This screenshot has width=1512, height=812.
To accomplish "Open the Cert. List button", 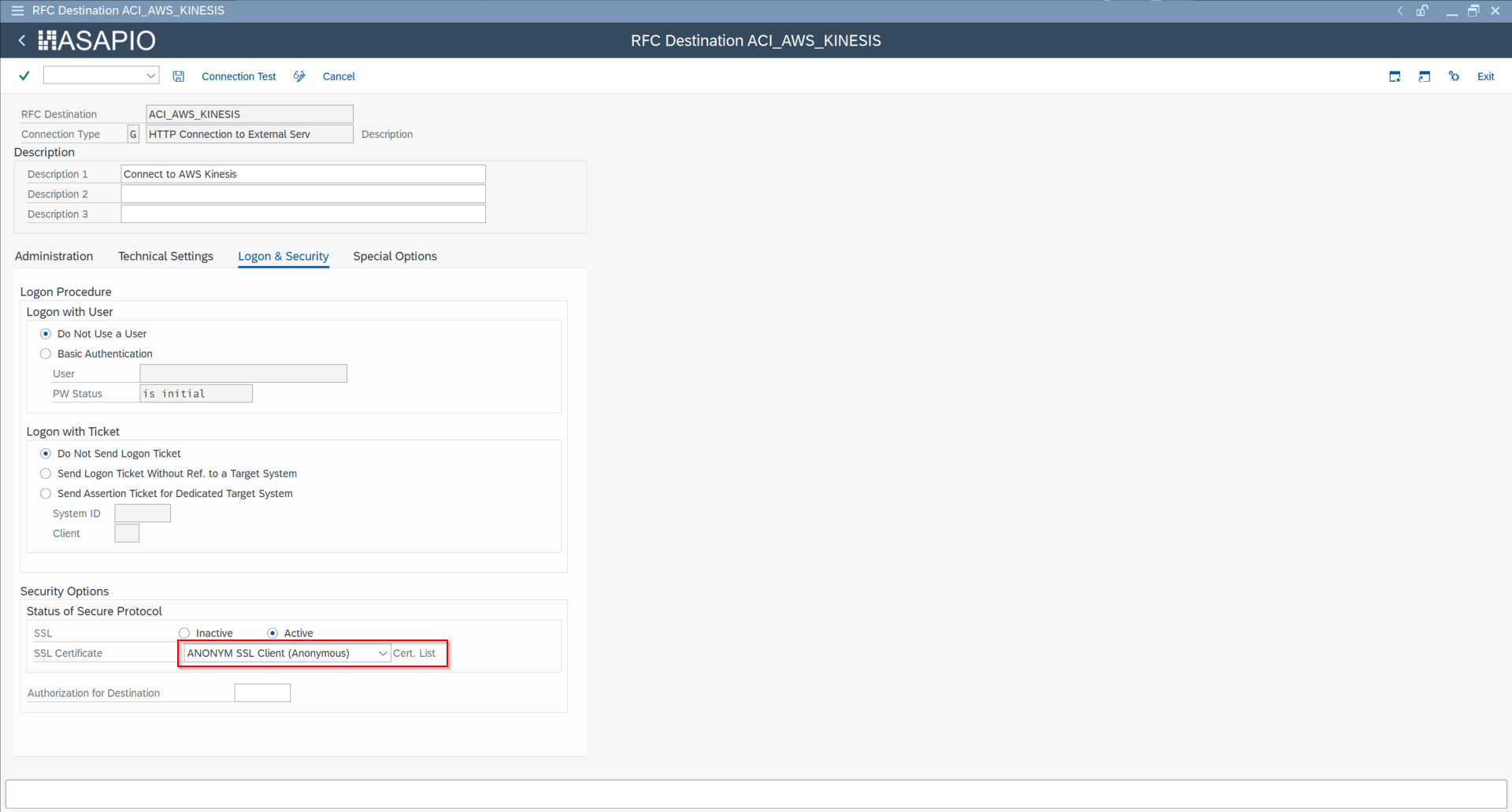I will click(414, 653).
